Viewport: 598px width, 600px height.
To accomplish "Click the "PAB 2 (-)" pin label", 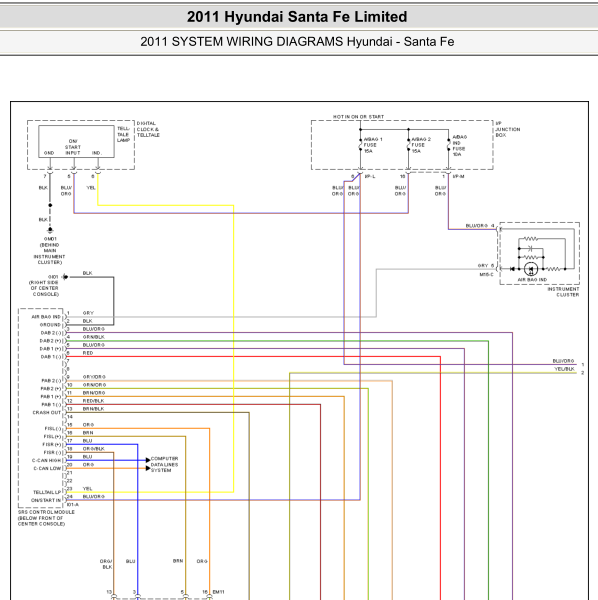I will (51, 381).
